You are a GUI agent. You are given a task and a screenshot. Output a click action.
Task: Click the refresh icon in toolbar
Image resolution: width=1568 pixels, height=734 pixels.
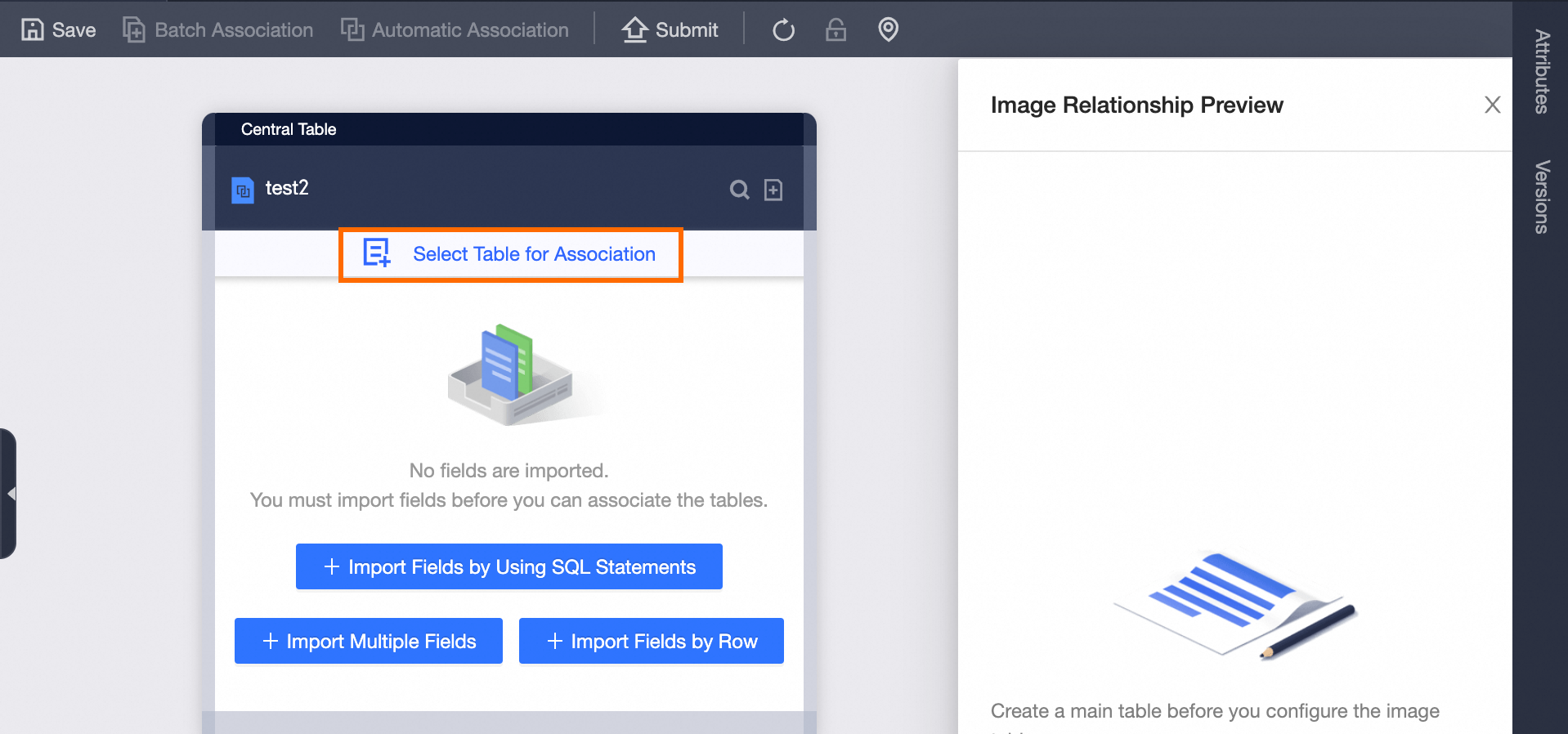tap(783, 30)
